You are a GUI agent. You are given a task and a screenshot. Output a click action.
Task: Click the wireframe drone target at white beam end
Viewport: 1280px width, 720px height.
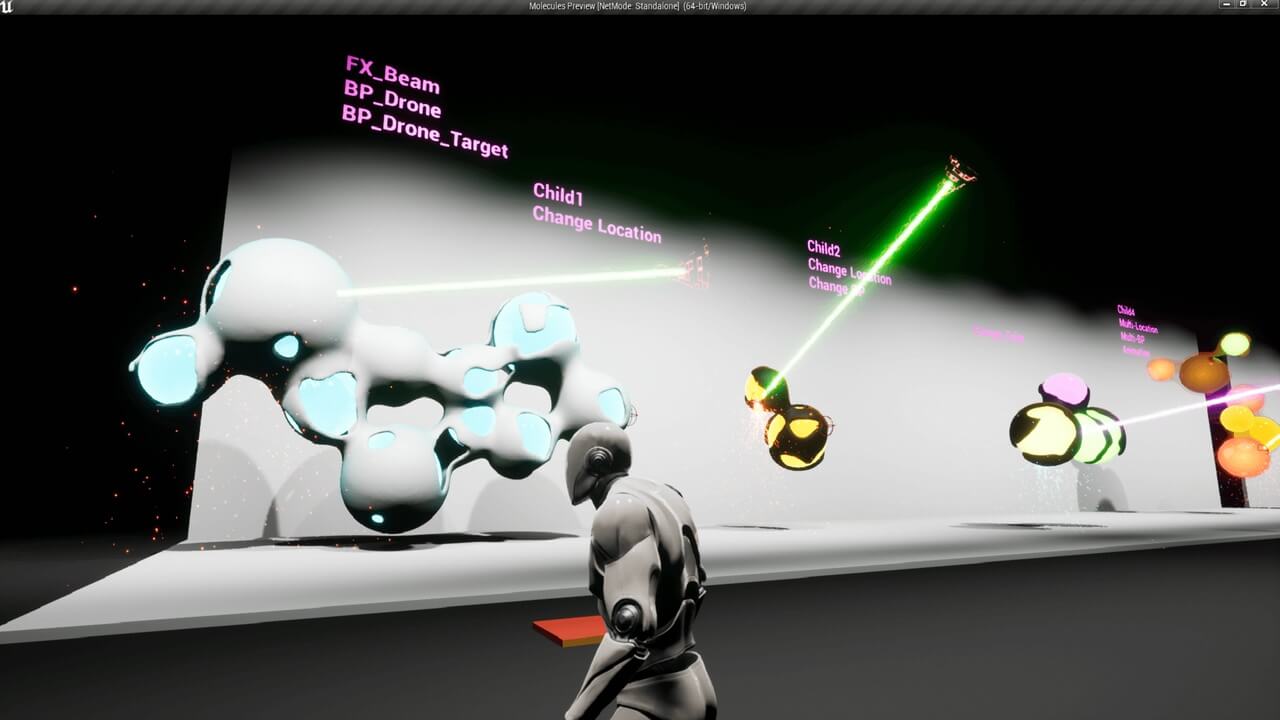[695, 267]
